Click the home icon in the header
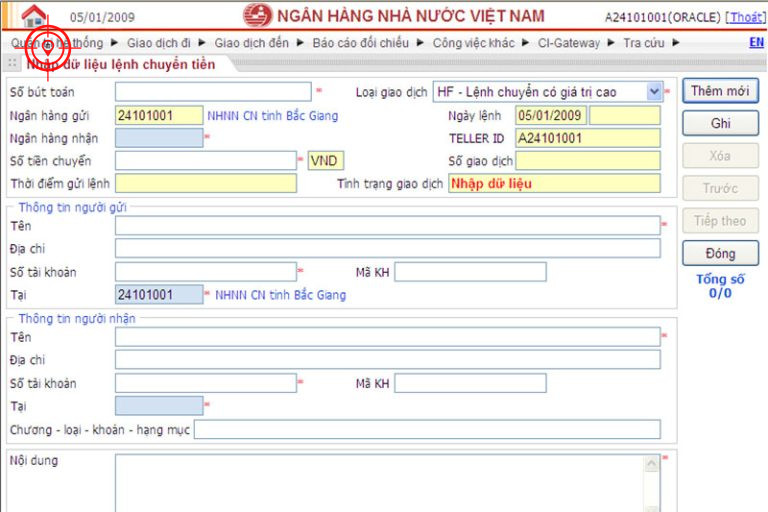The width and height of the screenshot is (768, 512). pos(34,16)
